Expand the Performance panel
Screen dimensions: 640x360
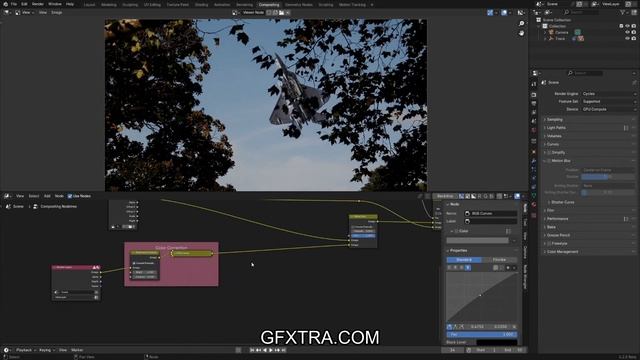(557, 219)
